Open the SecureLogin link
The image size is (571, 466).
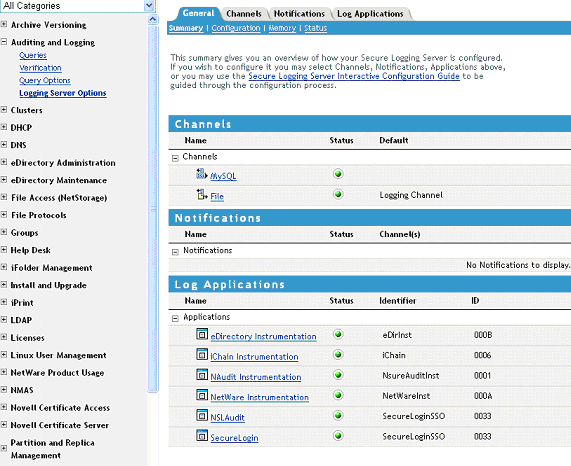pos(234,438)
